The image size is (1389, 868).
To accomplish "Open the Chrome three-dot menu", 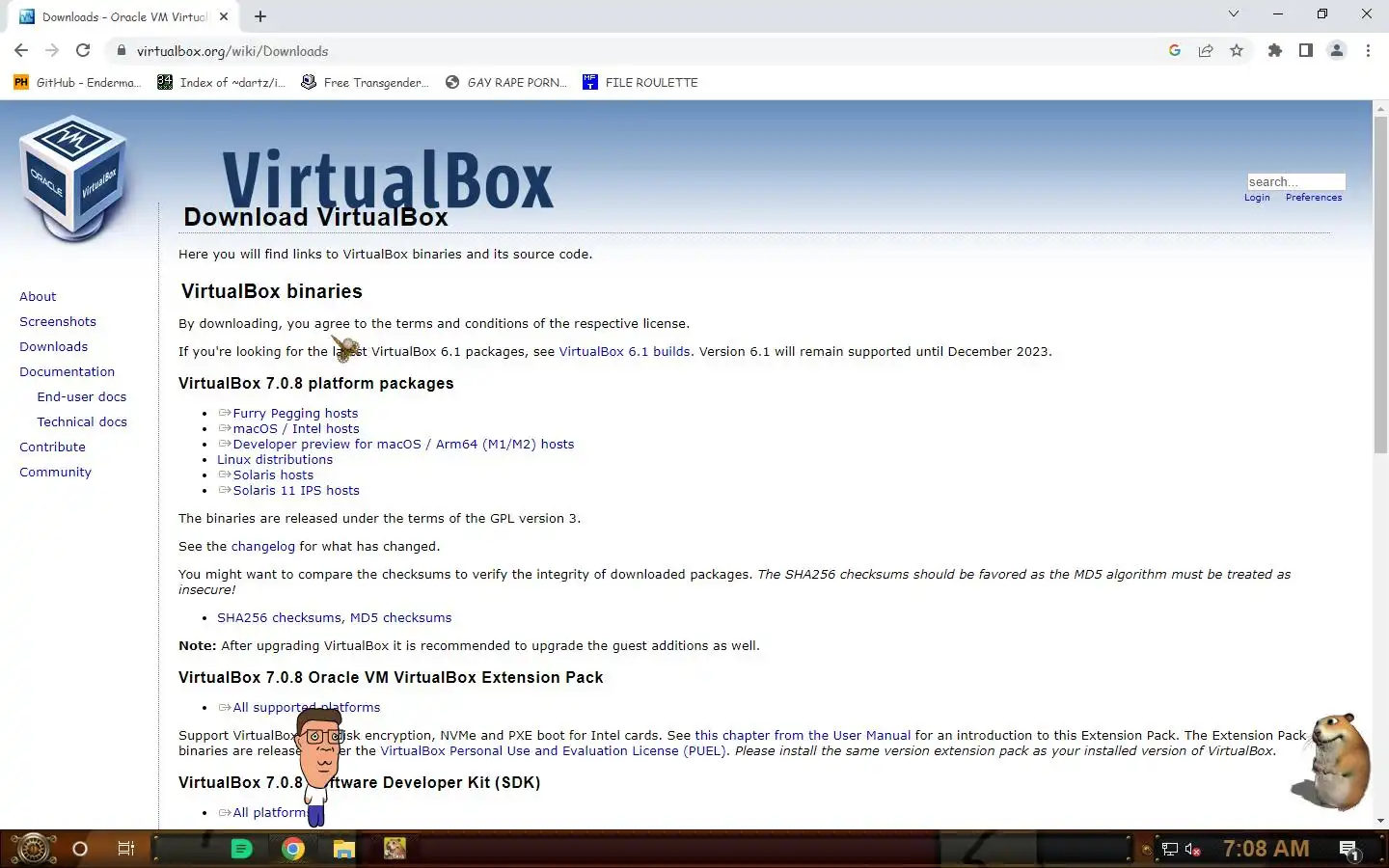I will point(1368,51).
